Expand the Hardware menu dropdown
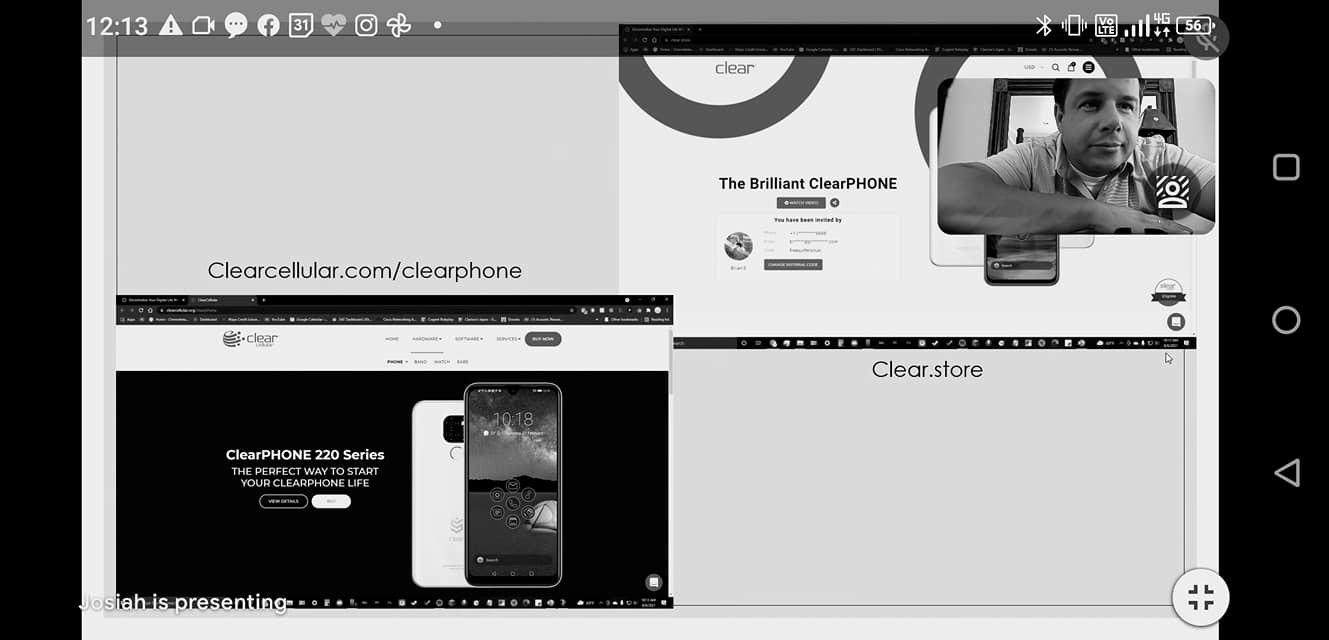The height and width of the screenshot is (640, 1329). click(x=427, y=339)
